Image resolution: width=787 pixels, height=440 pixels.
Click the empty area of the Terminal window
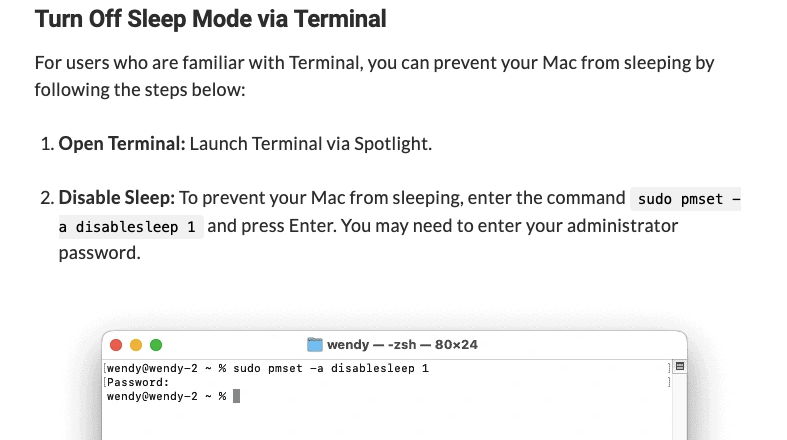(x=386, y=421)
